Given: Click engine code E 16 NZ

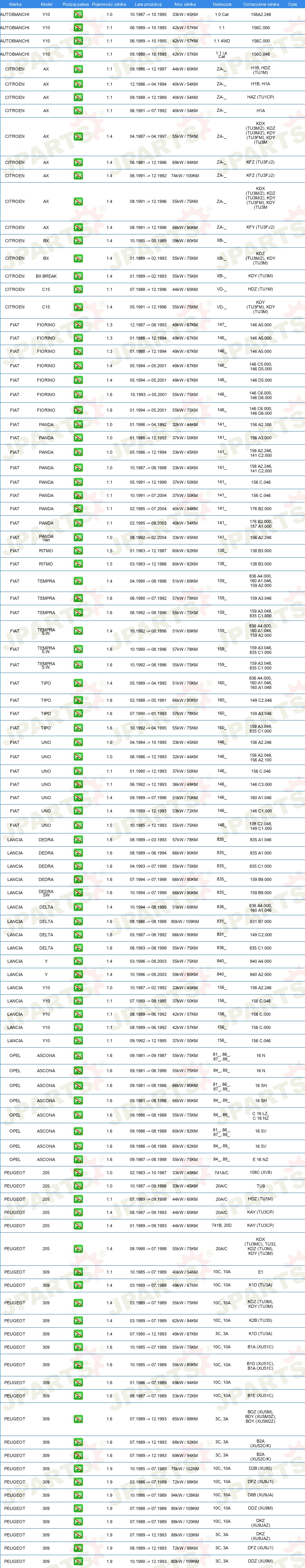Looking at the screenshot, I should 261,1159.
